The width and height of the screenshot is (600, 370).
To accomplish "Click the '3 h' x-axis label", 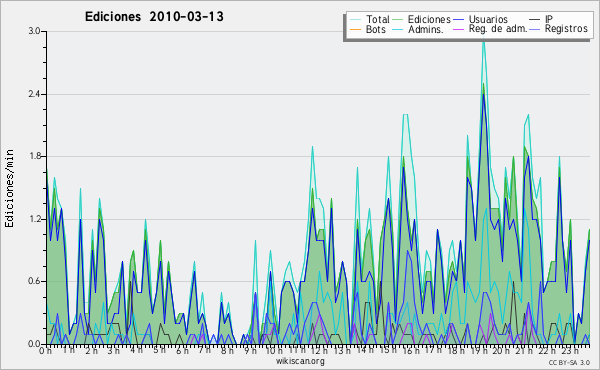I will (113, 350).
